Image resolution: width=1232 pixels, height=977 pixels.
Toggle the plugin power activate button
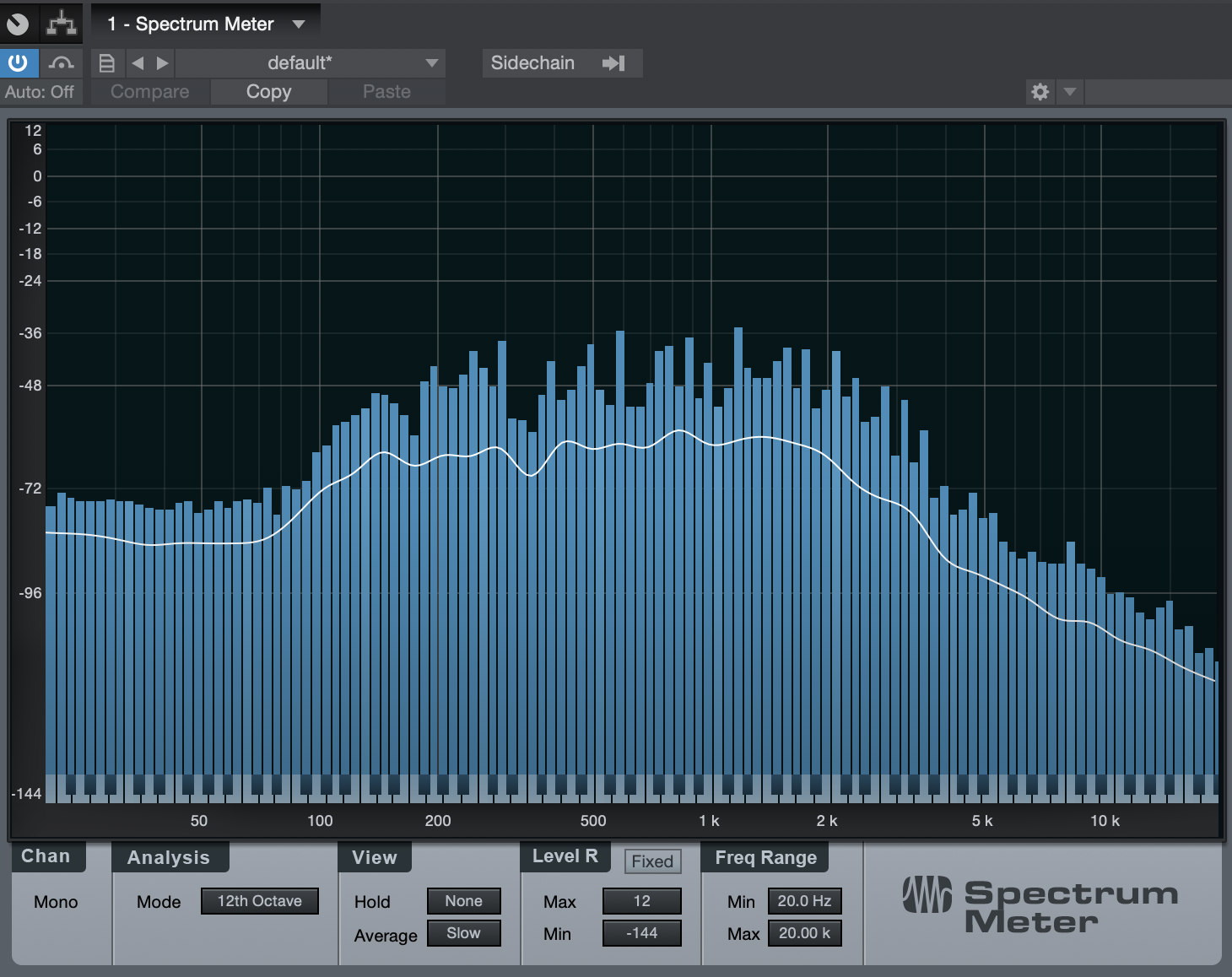18,63
